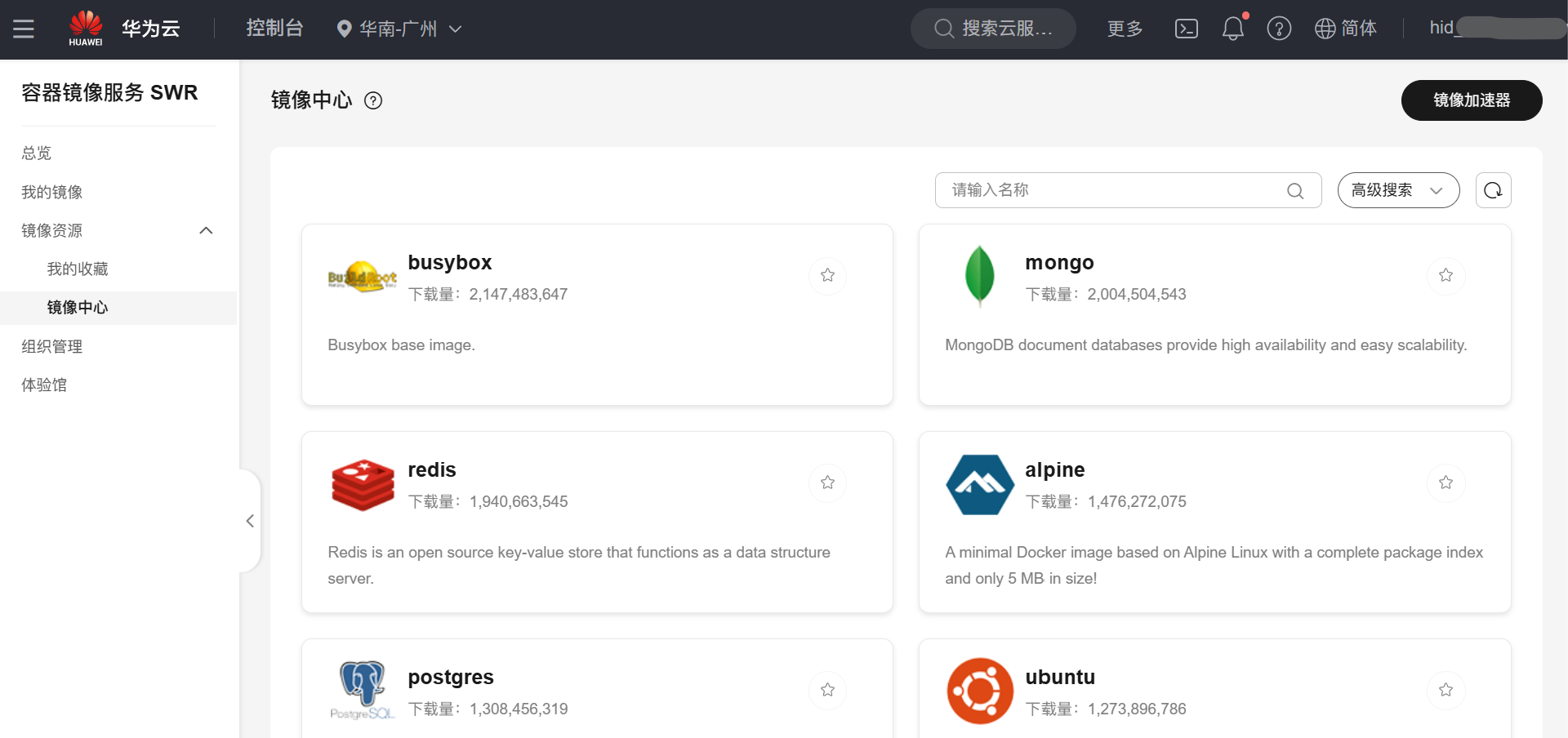Open the Huawei Cloud CLI terminal icon
The width and height of the screenshot is (1568, 738).
[1186, 28]
